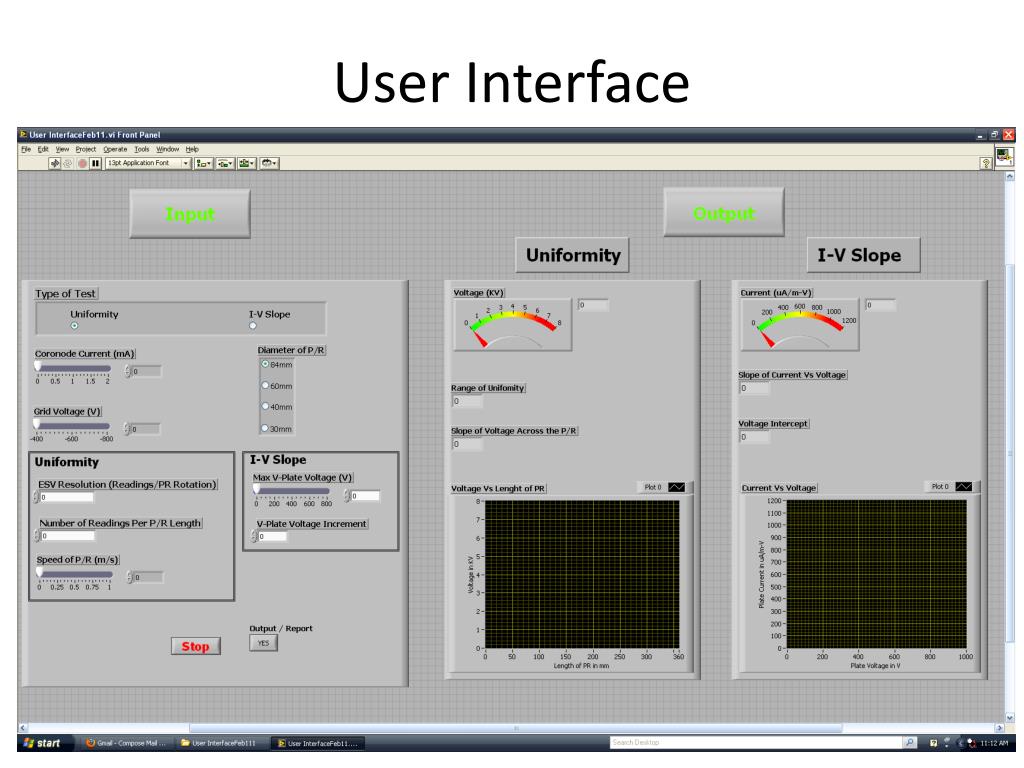
Task: Select the 60mm P/R diameter option
Action: (x=265, y=385)
